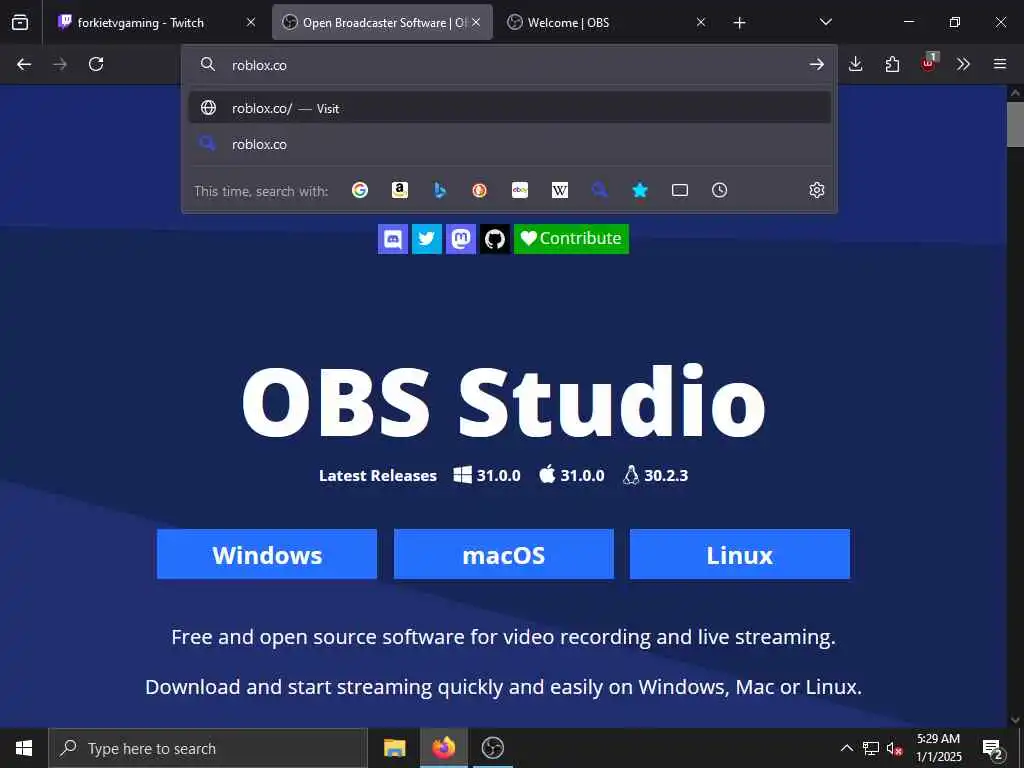The height and width of the screenshot is (768, 1024).
Task: Open the uBlock Origin extension icon
Action: [929, 63]
